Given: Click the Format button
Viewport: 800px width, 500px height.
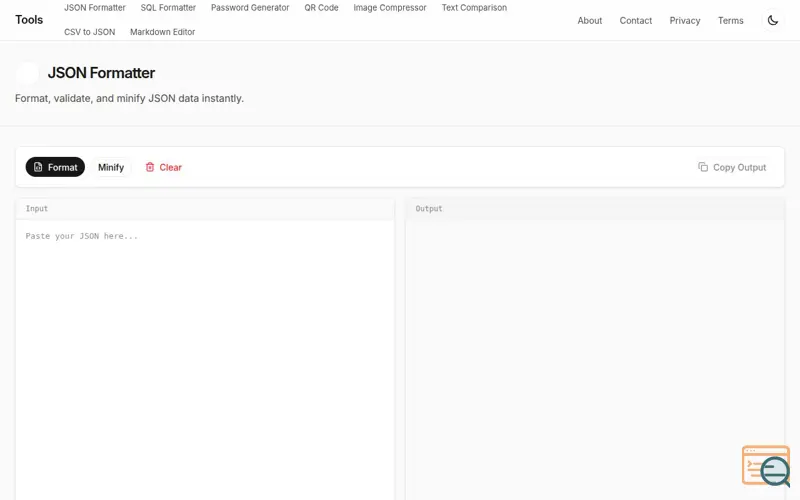Looking at the screenshot, I should pyautogui.click(x=55, y=167).
